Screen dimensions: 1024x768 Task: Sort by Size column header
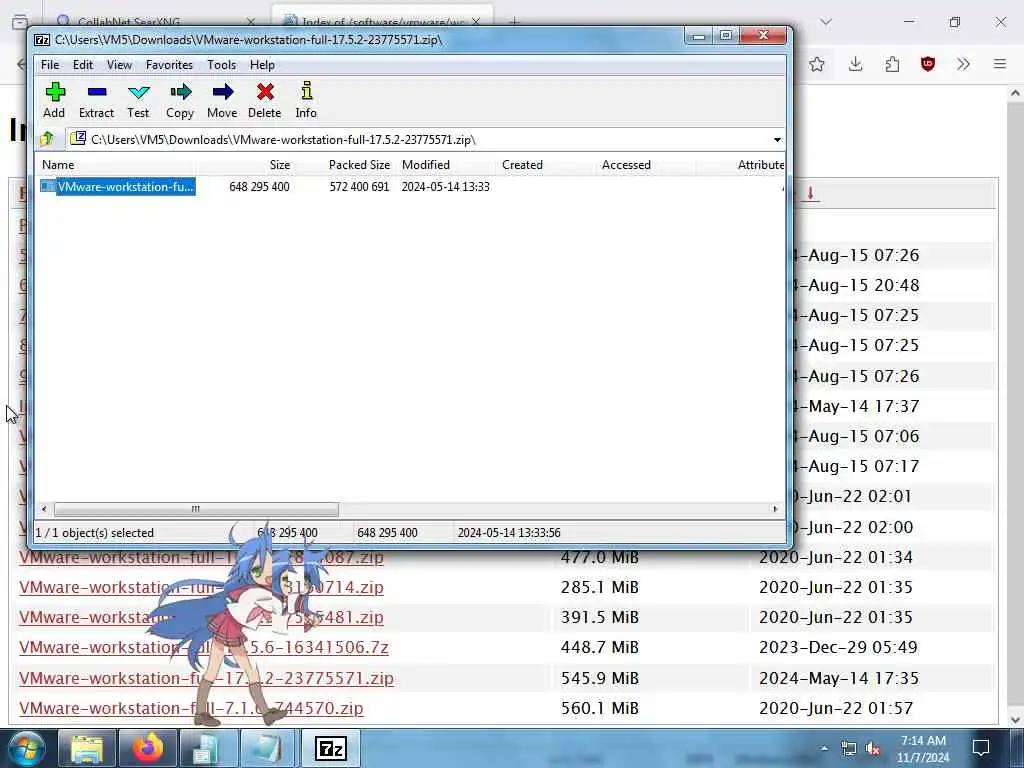tap(245, 165)
